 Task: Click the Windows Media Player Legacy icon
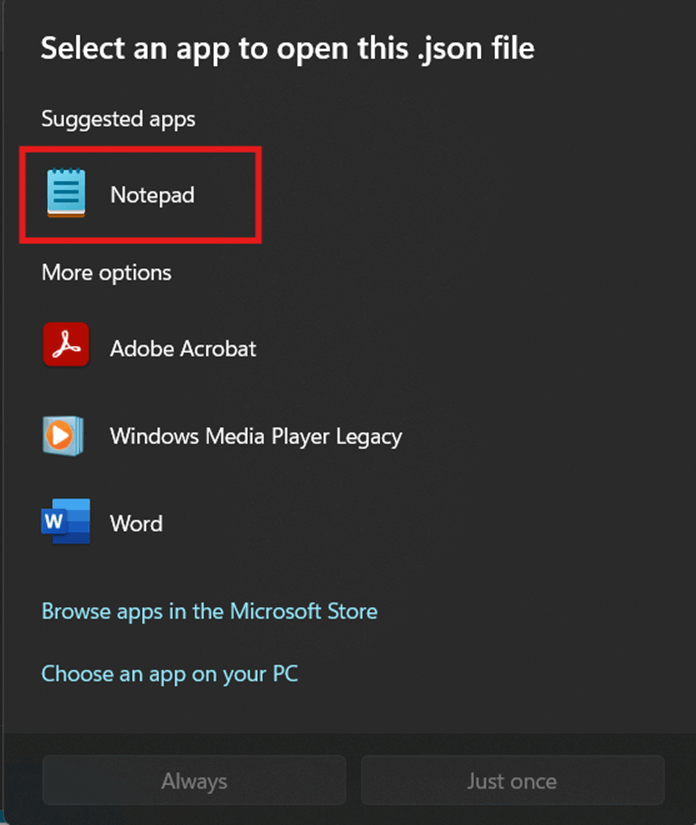pyautogui.click(x=66, y=436)
